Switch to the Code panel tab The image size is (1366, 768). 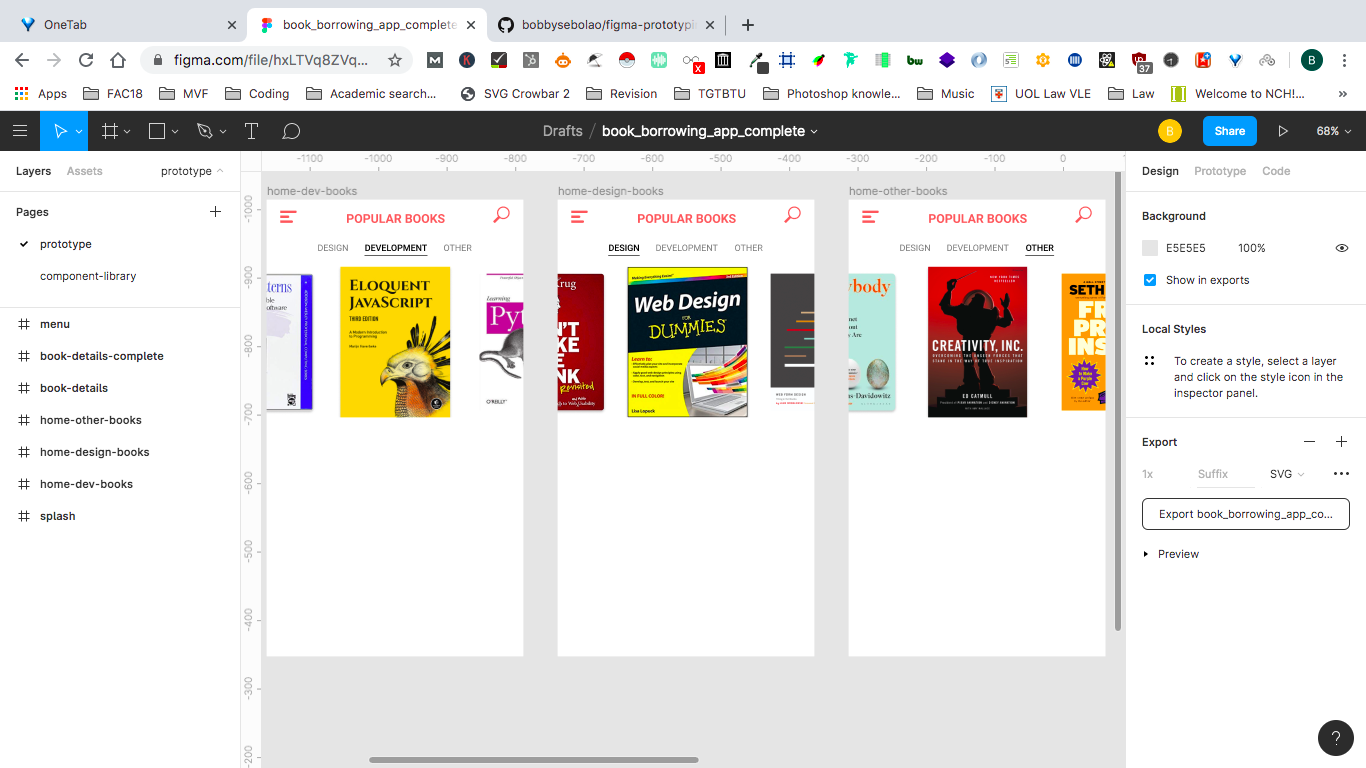pyautogui.click(x=1276, y=171)
